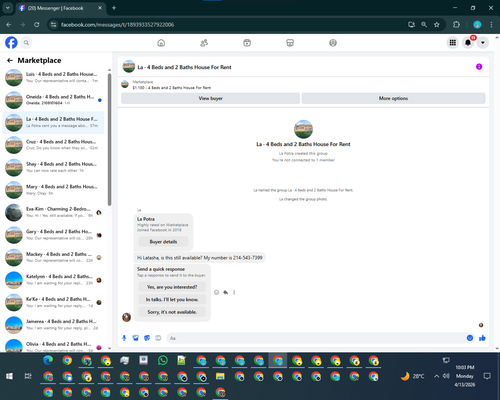Viewport: 500px width, 400px height.
Task: Open the Oneida 4 Beds conversation
Action: coord(53,100)
